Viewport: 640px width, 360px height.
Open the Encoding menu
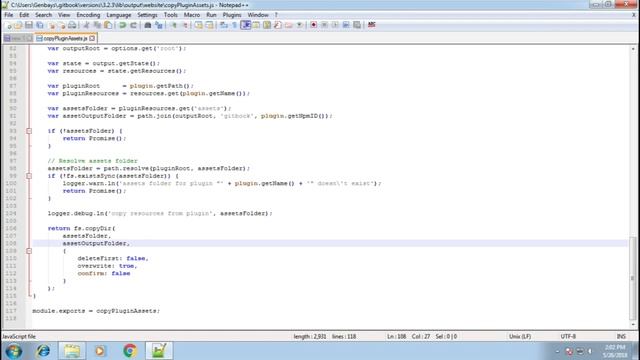pos(88,15)
